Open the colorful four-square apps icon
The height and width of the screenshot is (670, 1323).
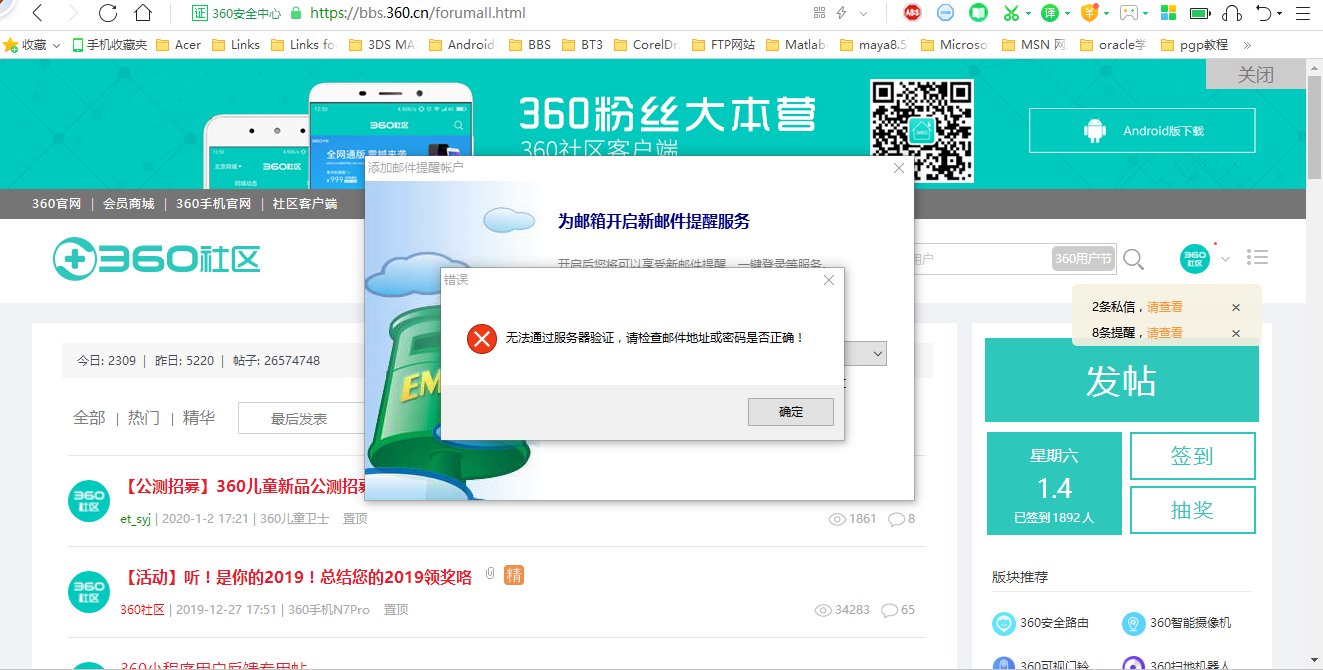[1168, 13]
